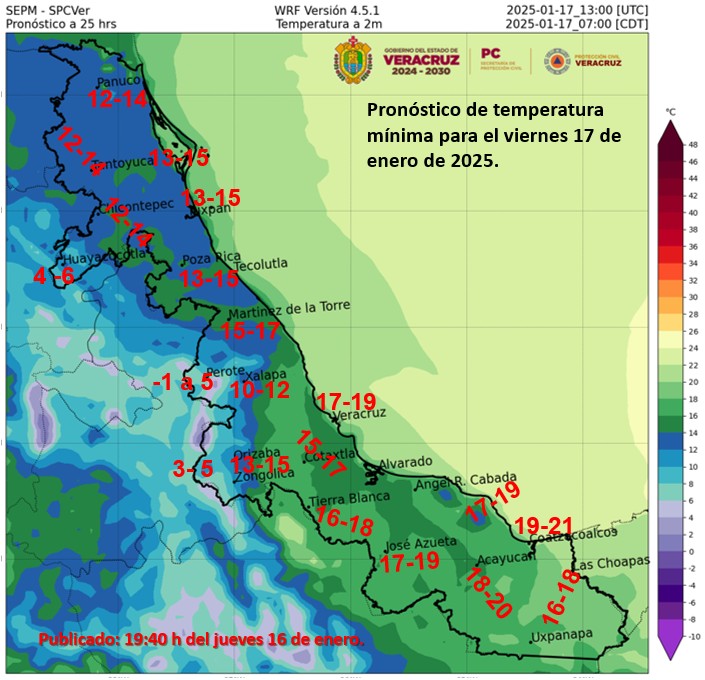
Task: Click the Gobierno del Estado de Veracruz logo
Action: (421, 61)
